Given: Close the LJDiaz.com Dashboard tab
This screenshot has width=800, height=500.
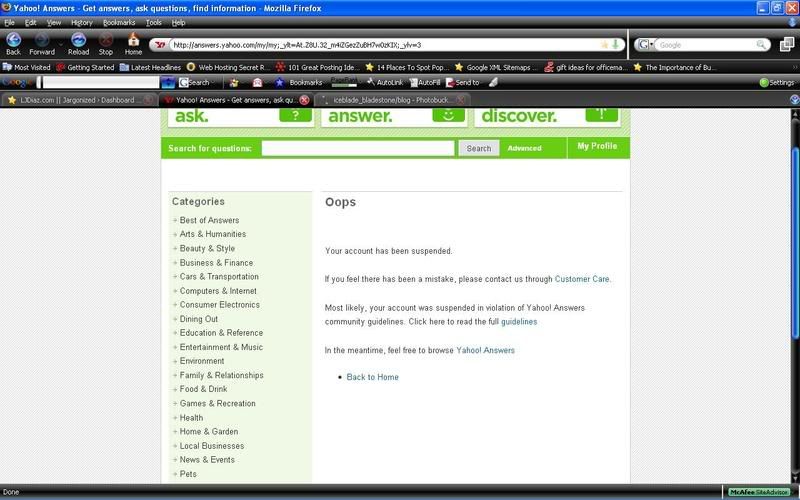Looking at the screenshot, I should point(148,100).
